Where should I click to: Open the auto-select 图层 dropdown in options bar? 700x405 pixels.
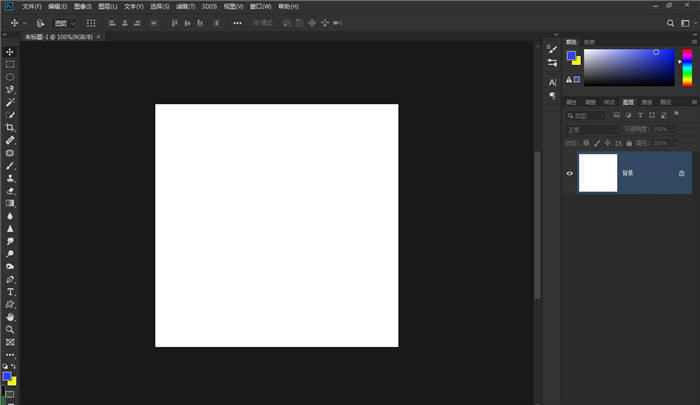coord(65,22)
